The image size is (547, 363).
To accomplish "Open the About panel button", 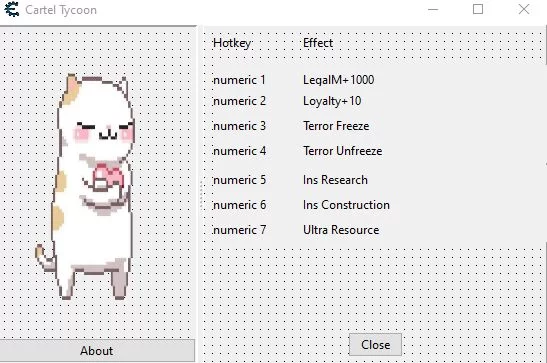I will coord(97,350).
